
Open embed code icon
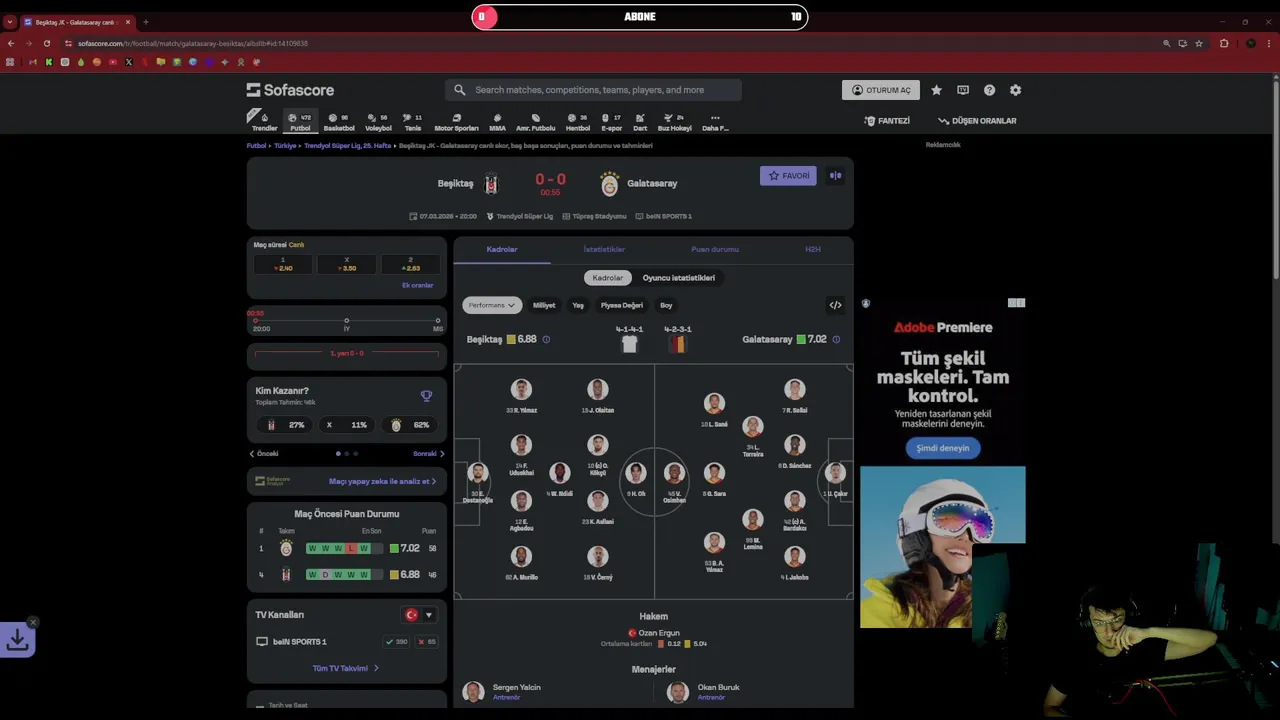pos(835,305)
